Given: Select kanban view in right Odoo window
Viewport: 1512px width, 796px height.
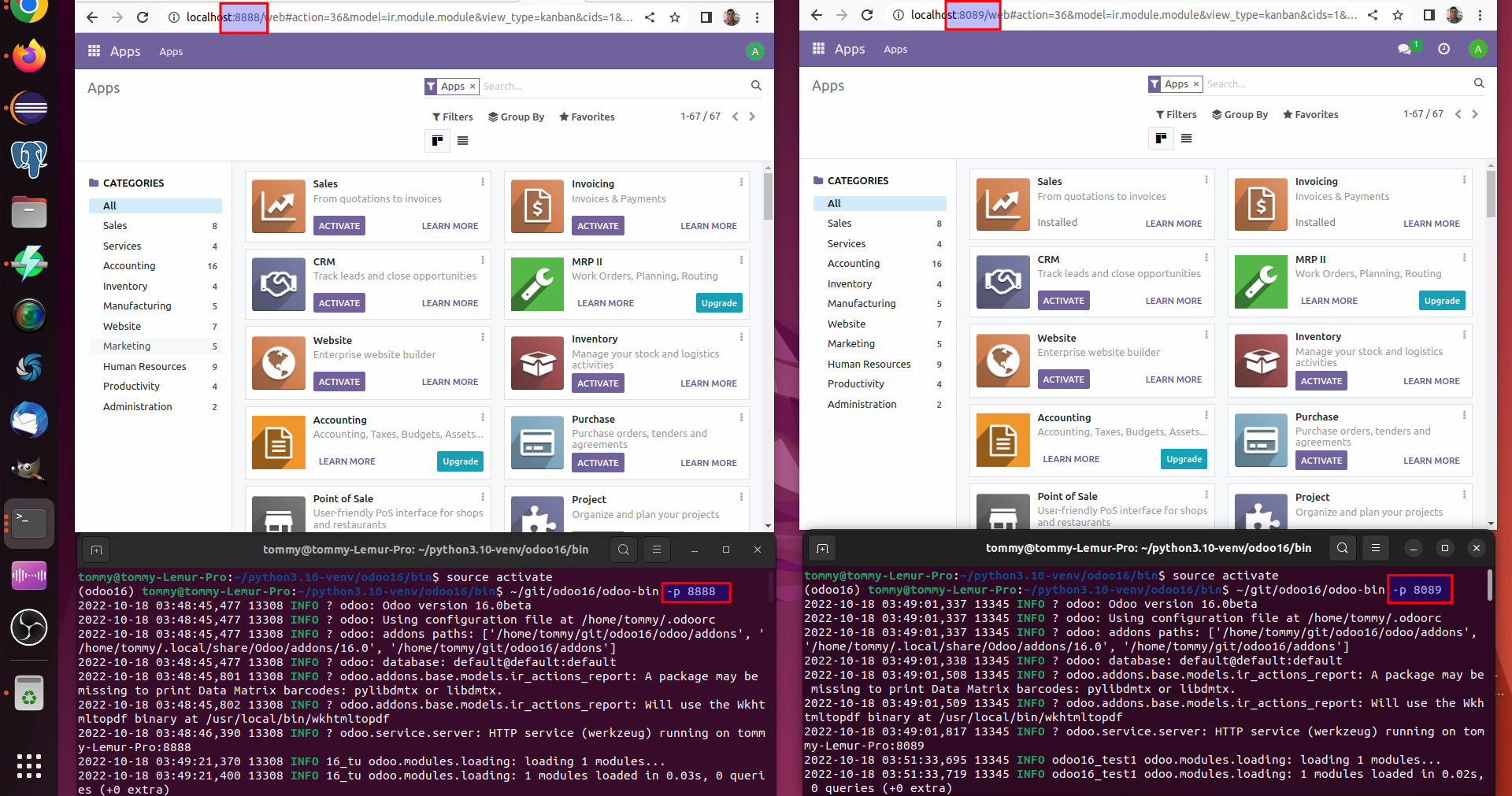Looking at the screenshot, I should [x=1160, y=139].
